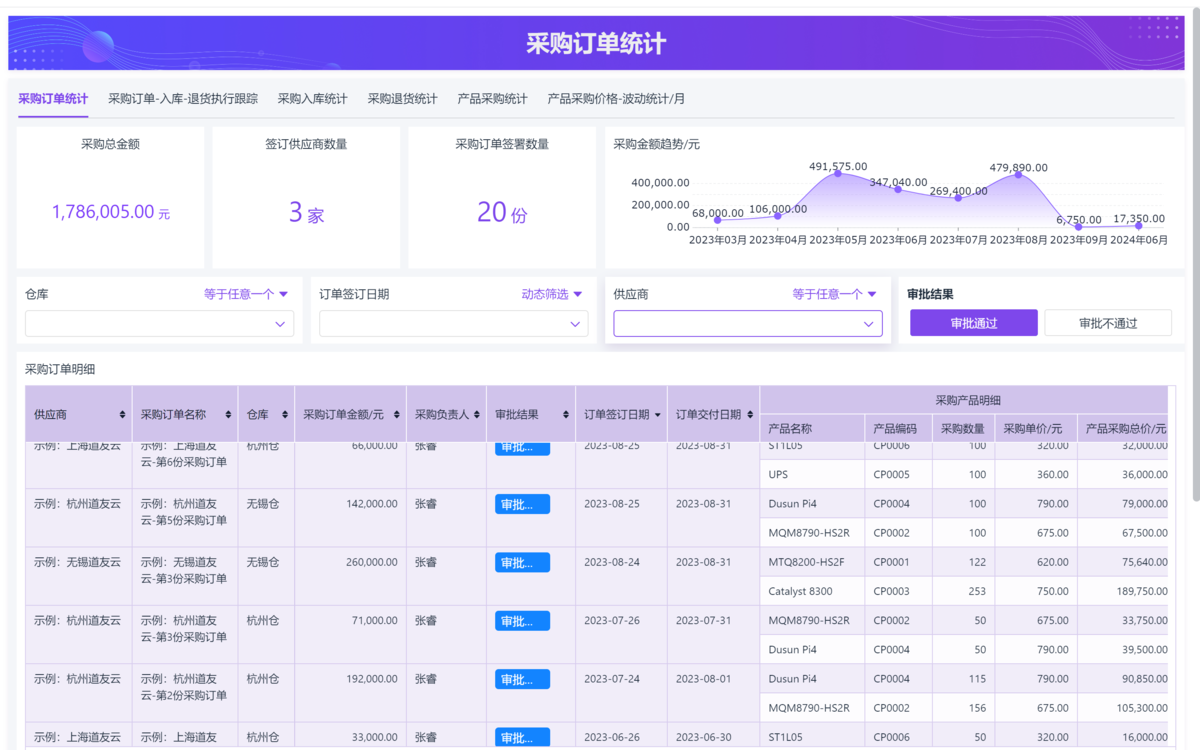The image size is (1200, 750).
Task: Click sort icon on 采购负责人 column
Action: [477, 415]
